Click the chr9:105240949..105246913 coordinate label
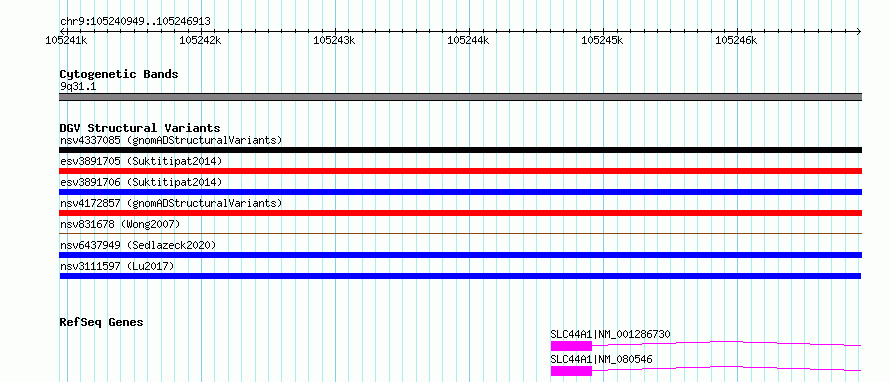The width and height of the screenshot is (890, 382). click(135, 22)
